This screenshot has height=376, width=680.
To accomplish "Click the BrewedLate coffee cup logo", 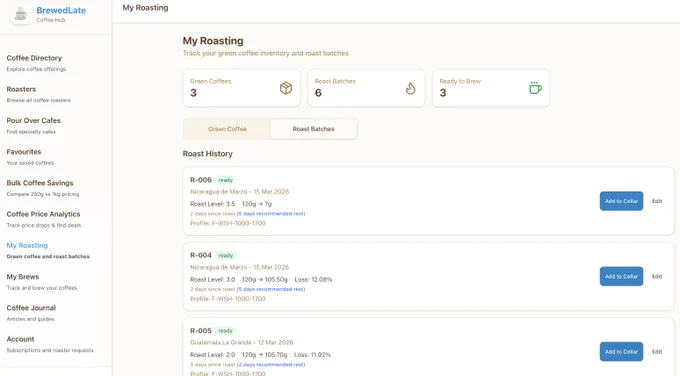I will (x=21, y=14).
